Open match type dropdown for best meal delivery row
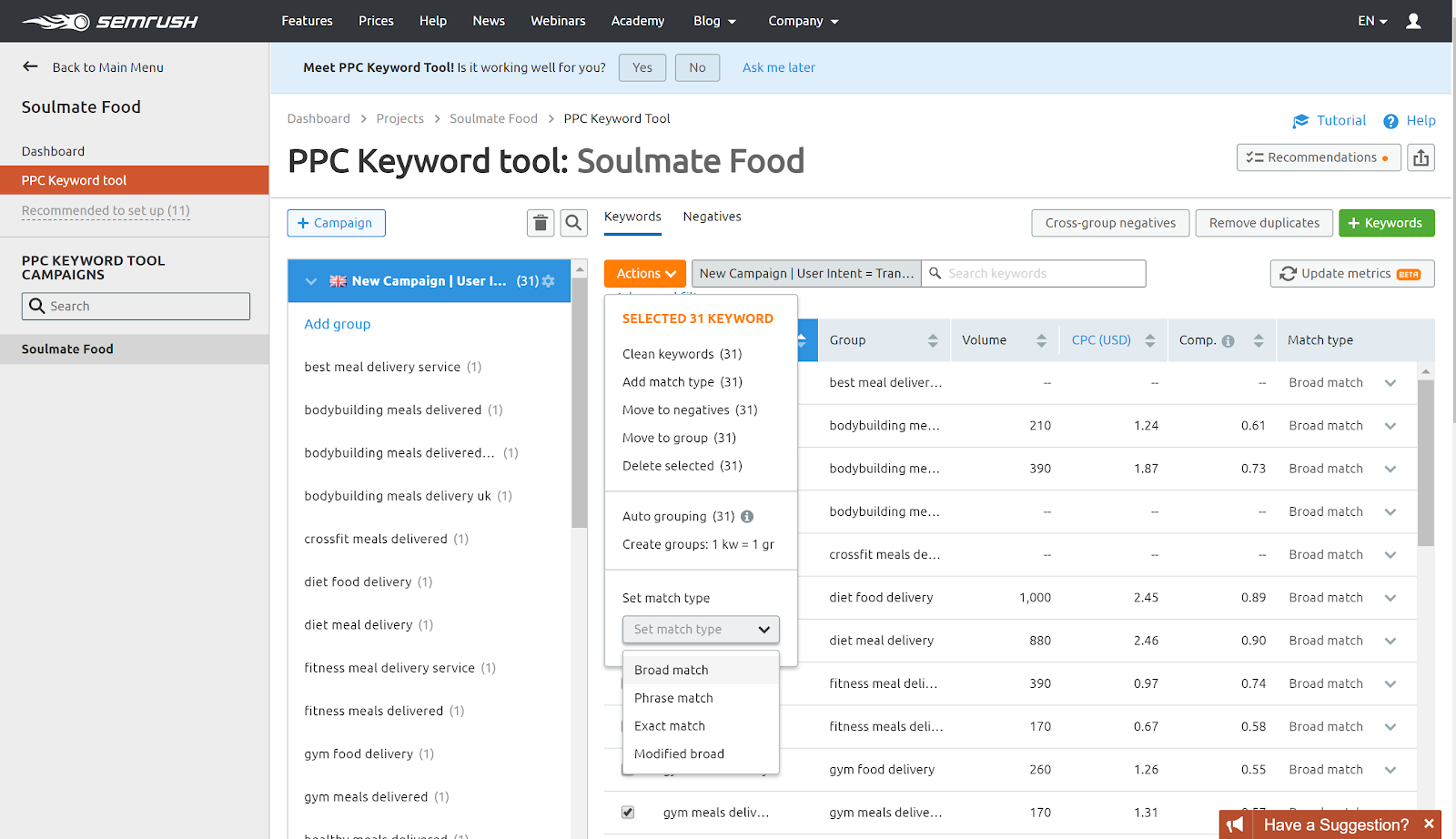Screen dimensions: 1456x839 point(1390,383)
